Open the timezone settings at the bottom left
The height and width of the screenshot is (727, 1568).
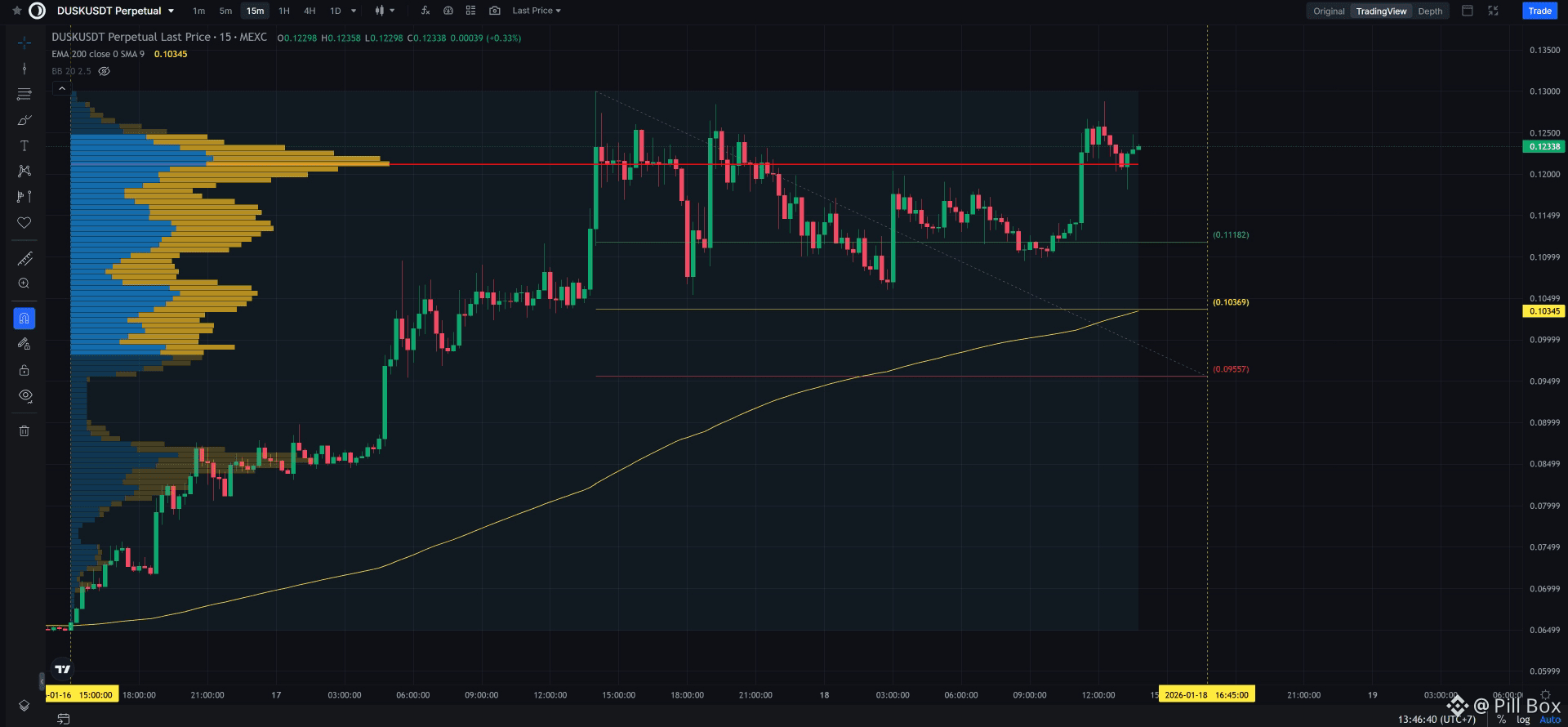click(63, 719)
